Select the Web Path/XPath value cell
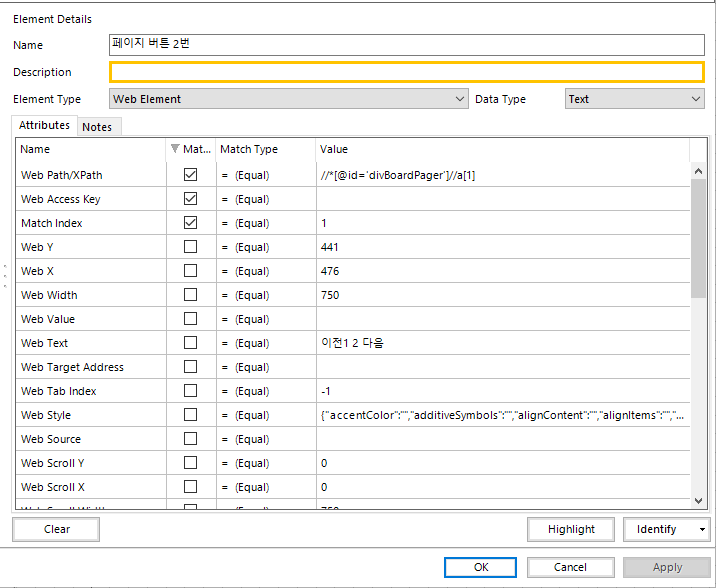This screenshot has height=588, width=716. (x=500, y=175)
